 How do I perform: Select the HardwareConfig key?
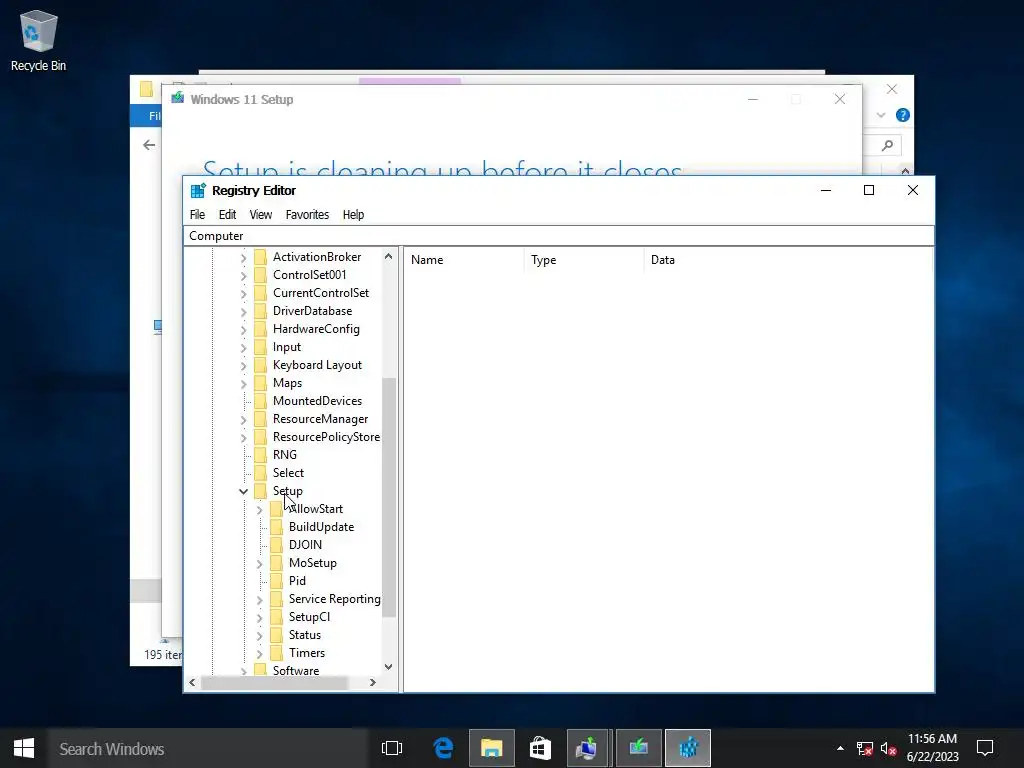pyautogui.click(x=316, y=329)
